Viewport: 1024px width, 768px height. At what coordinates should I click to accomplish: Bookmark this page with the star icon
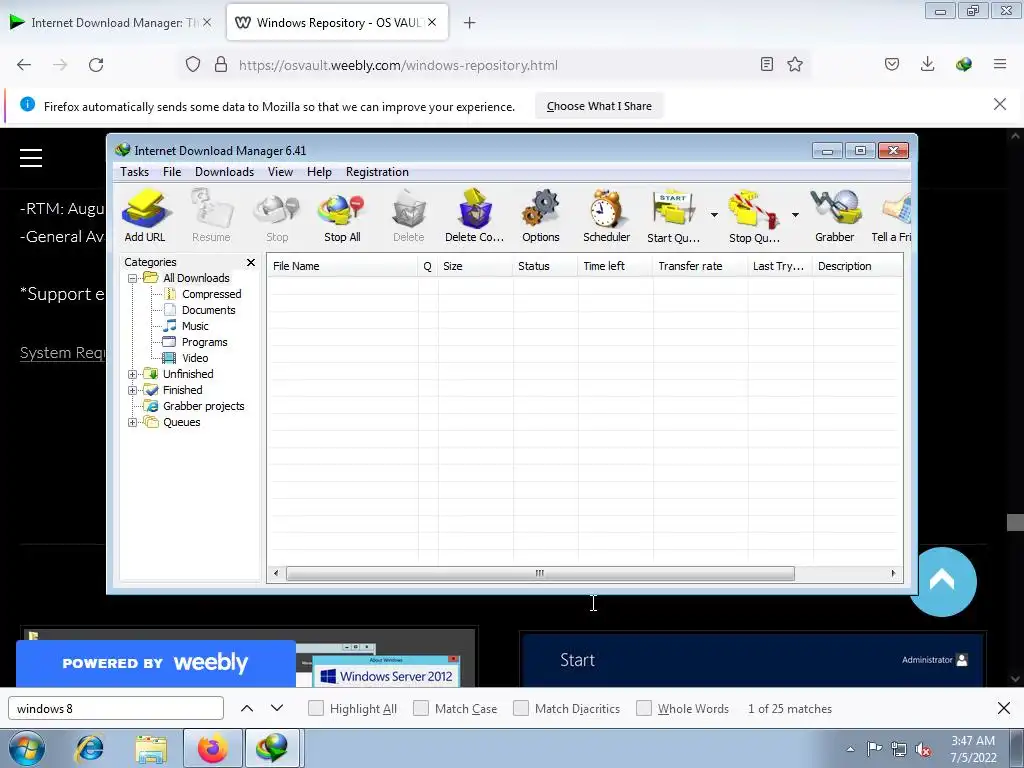point(795,65)
